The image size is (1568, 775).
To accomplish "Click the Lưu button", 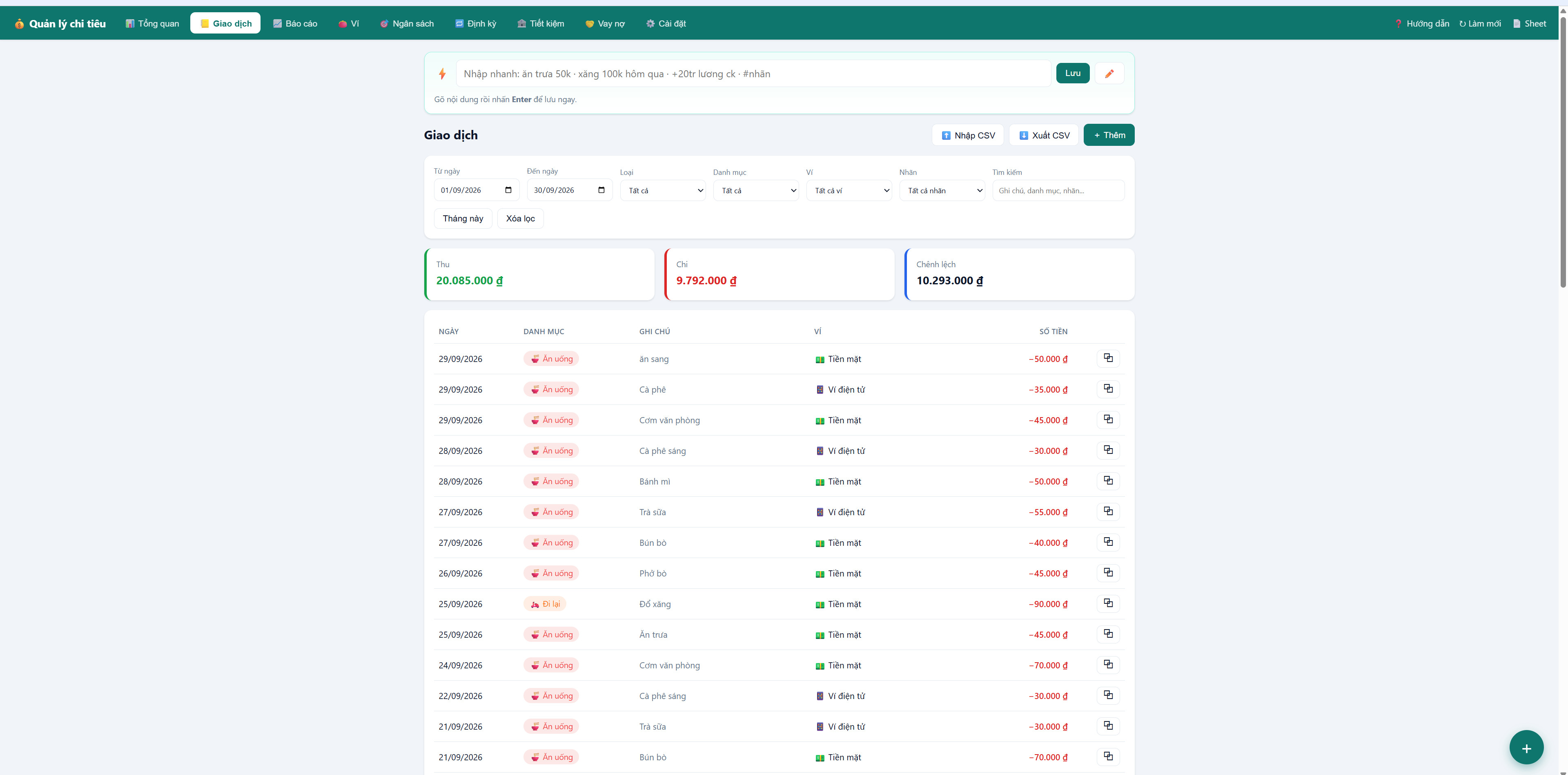I will point(1073,73).
